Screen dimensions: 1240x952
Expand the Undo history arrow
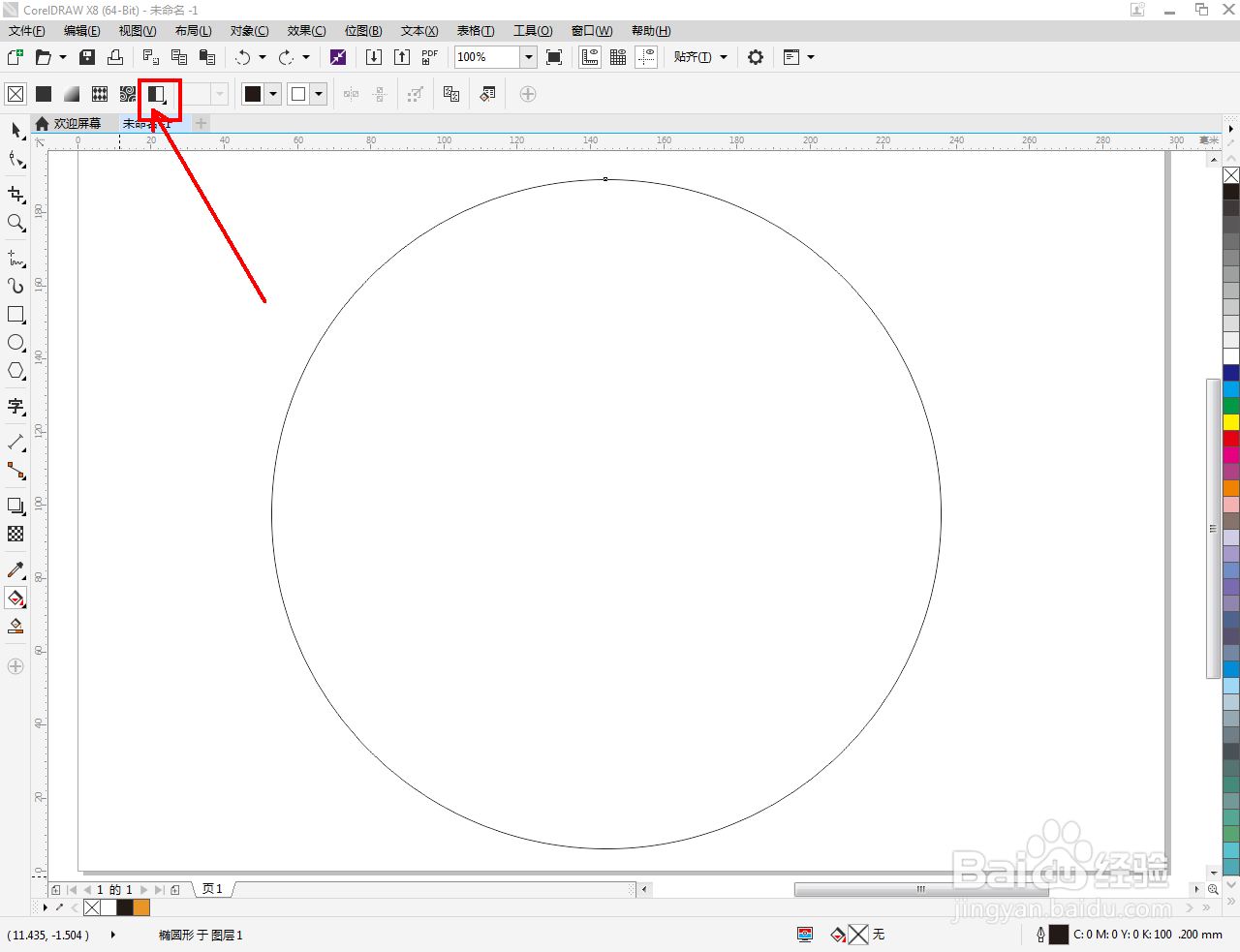263,57
